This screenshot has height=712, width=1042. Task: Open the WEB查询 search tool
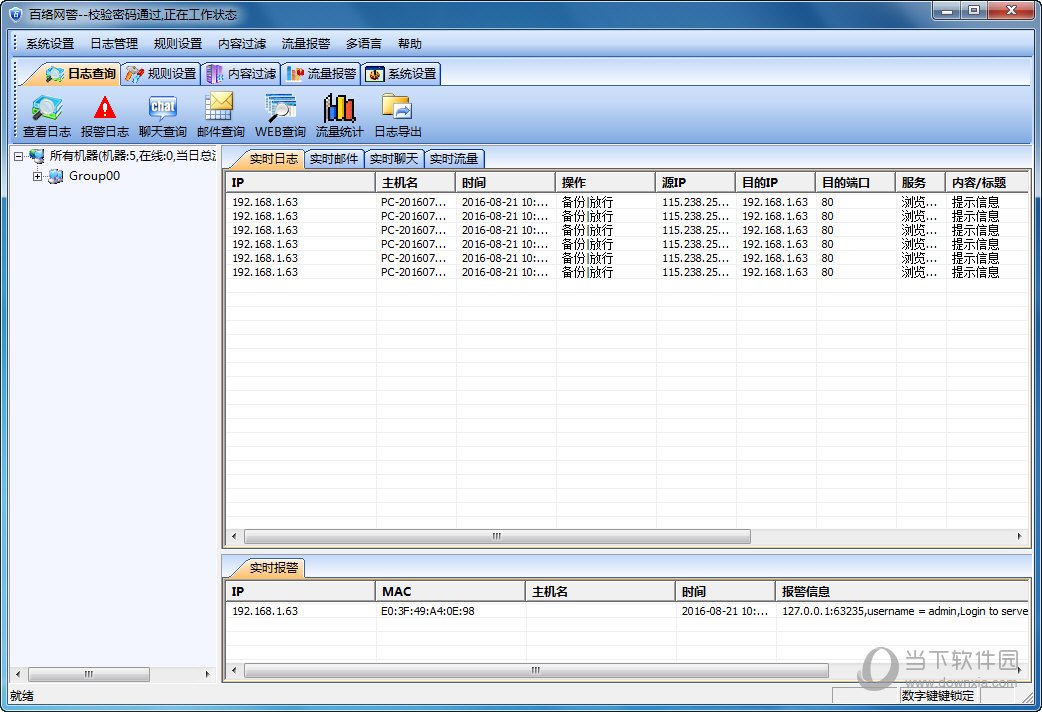click(x=280, y=115)
